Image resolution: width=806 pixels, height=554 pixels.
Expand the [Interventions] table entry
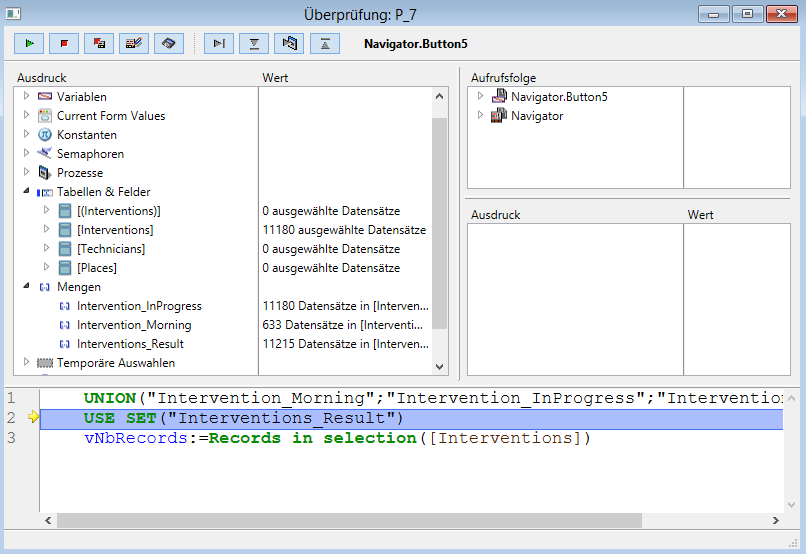pos(47,230)
